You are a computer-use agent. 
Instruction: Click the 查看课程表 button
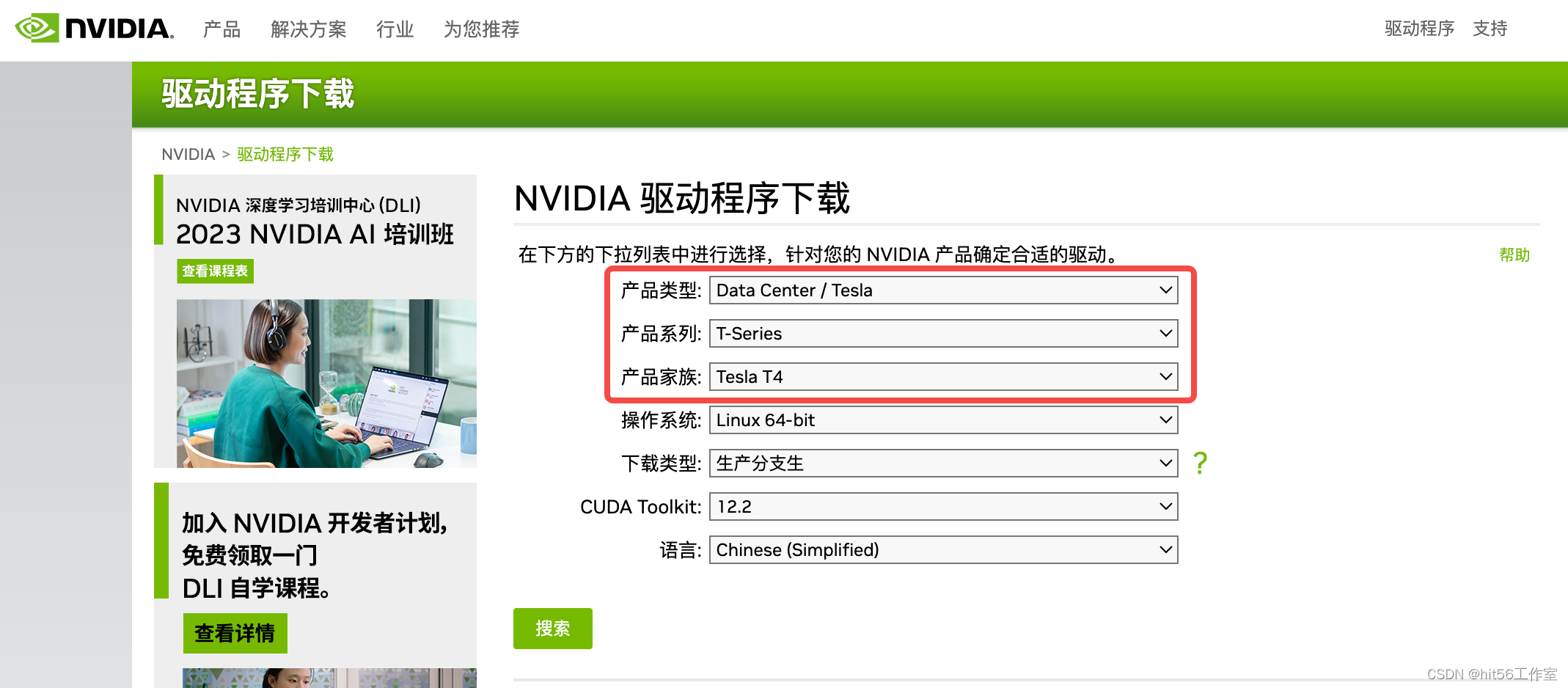[x=215, y=271]
